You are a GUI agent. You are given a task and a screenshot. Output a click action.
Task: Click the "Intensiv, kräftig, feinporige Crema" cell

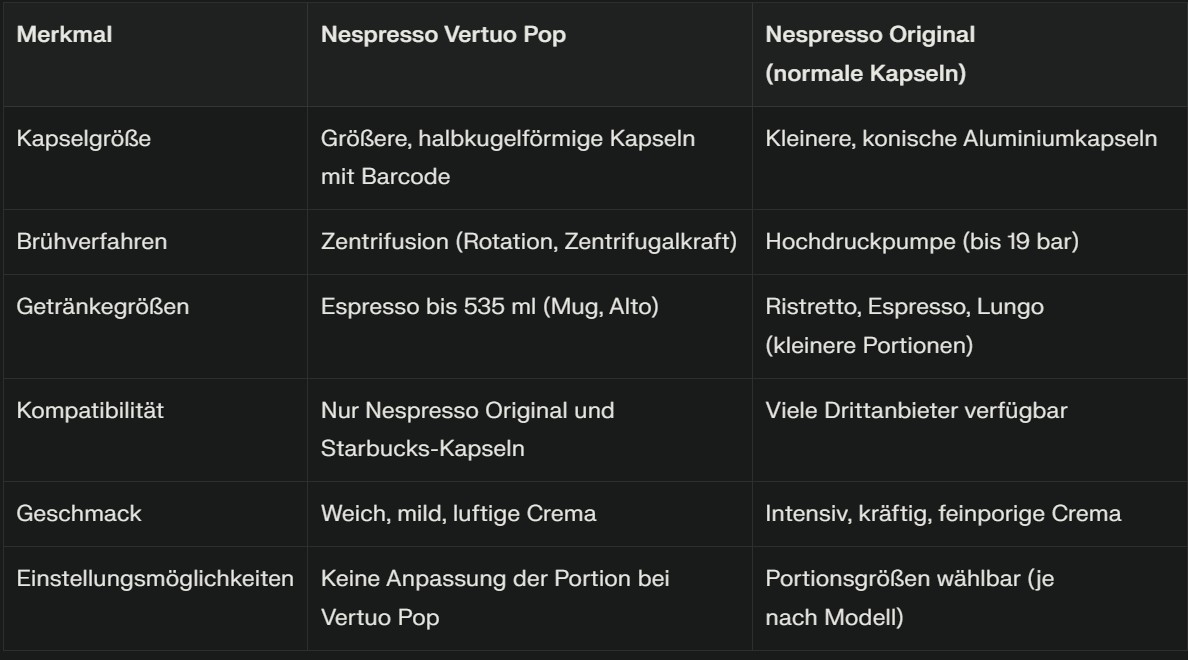pos(943,514)
